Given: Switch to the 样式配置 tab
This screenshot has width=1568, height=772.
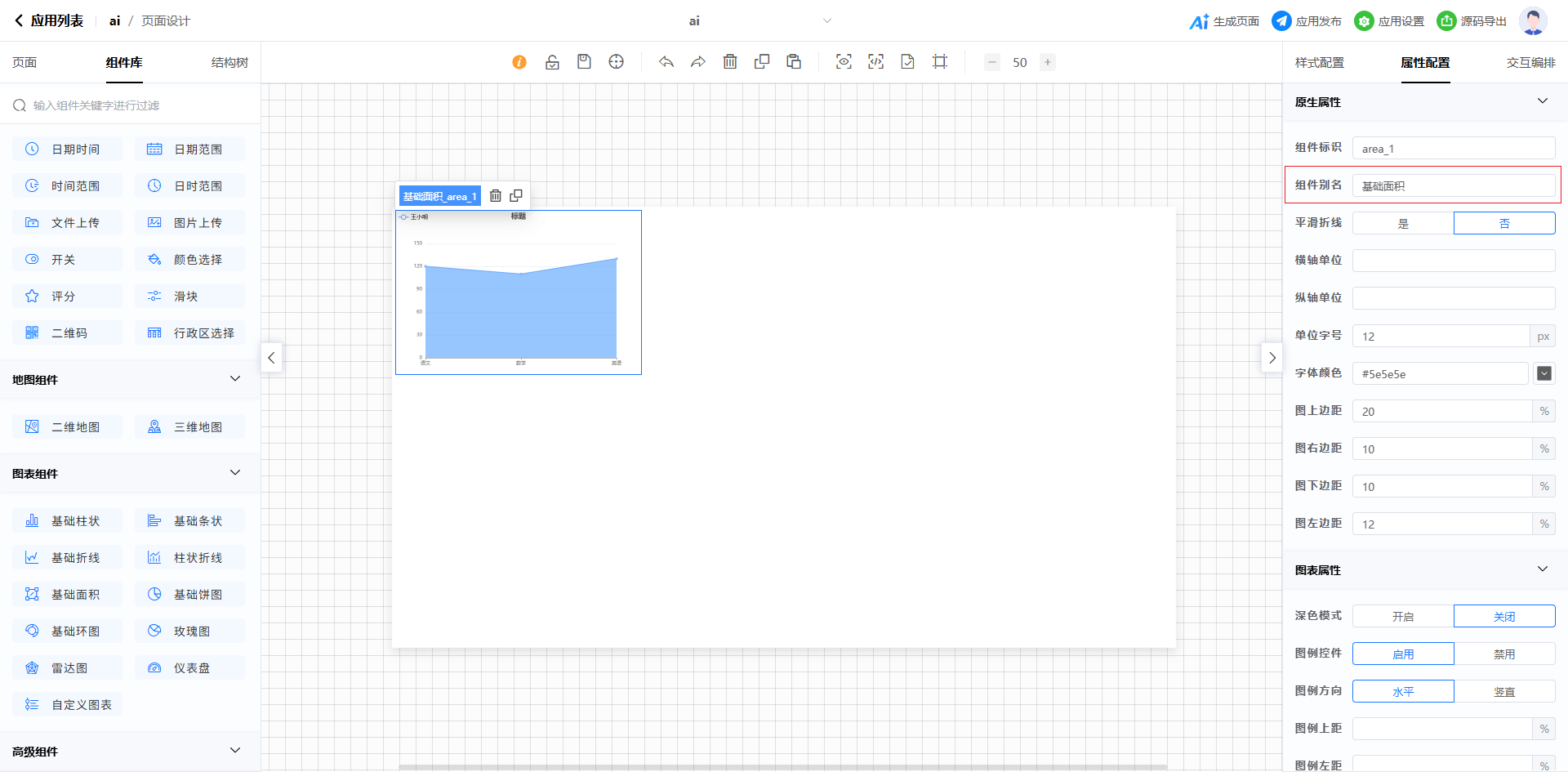Looking at the screenshot, I should (1319, 63).
